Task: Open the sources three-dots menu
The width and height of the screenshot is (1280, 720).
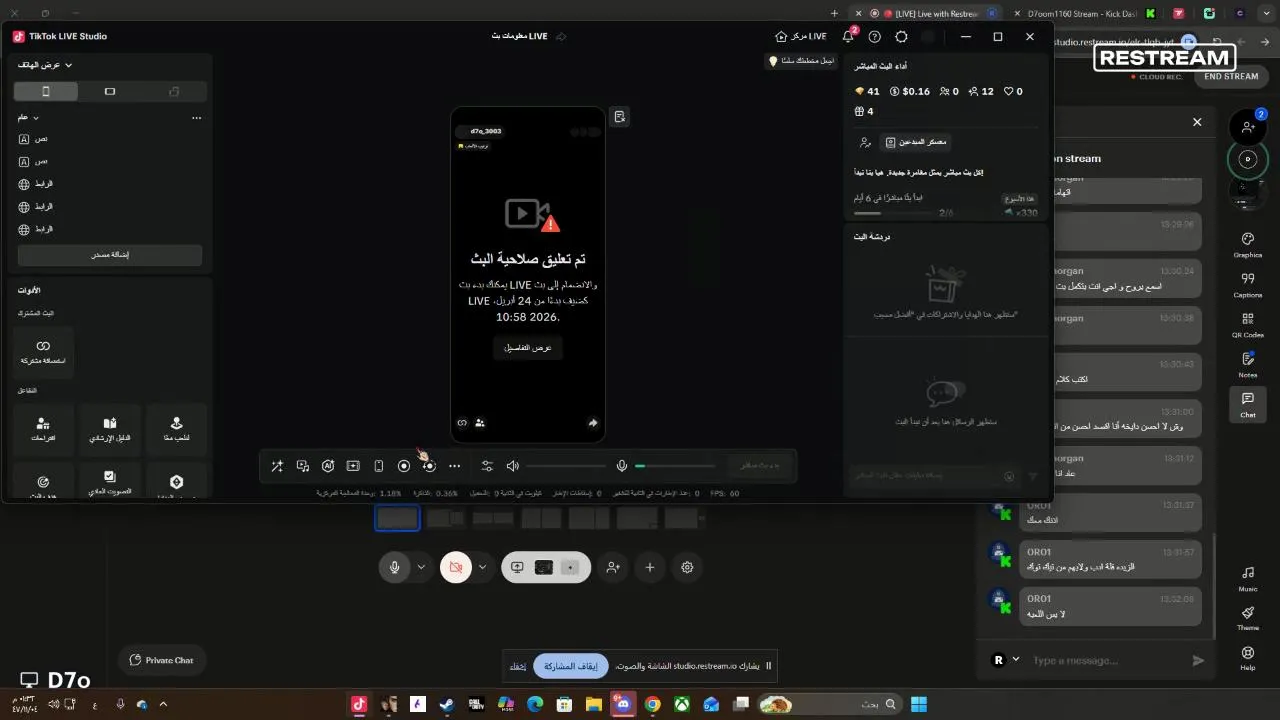Action: 196,118
